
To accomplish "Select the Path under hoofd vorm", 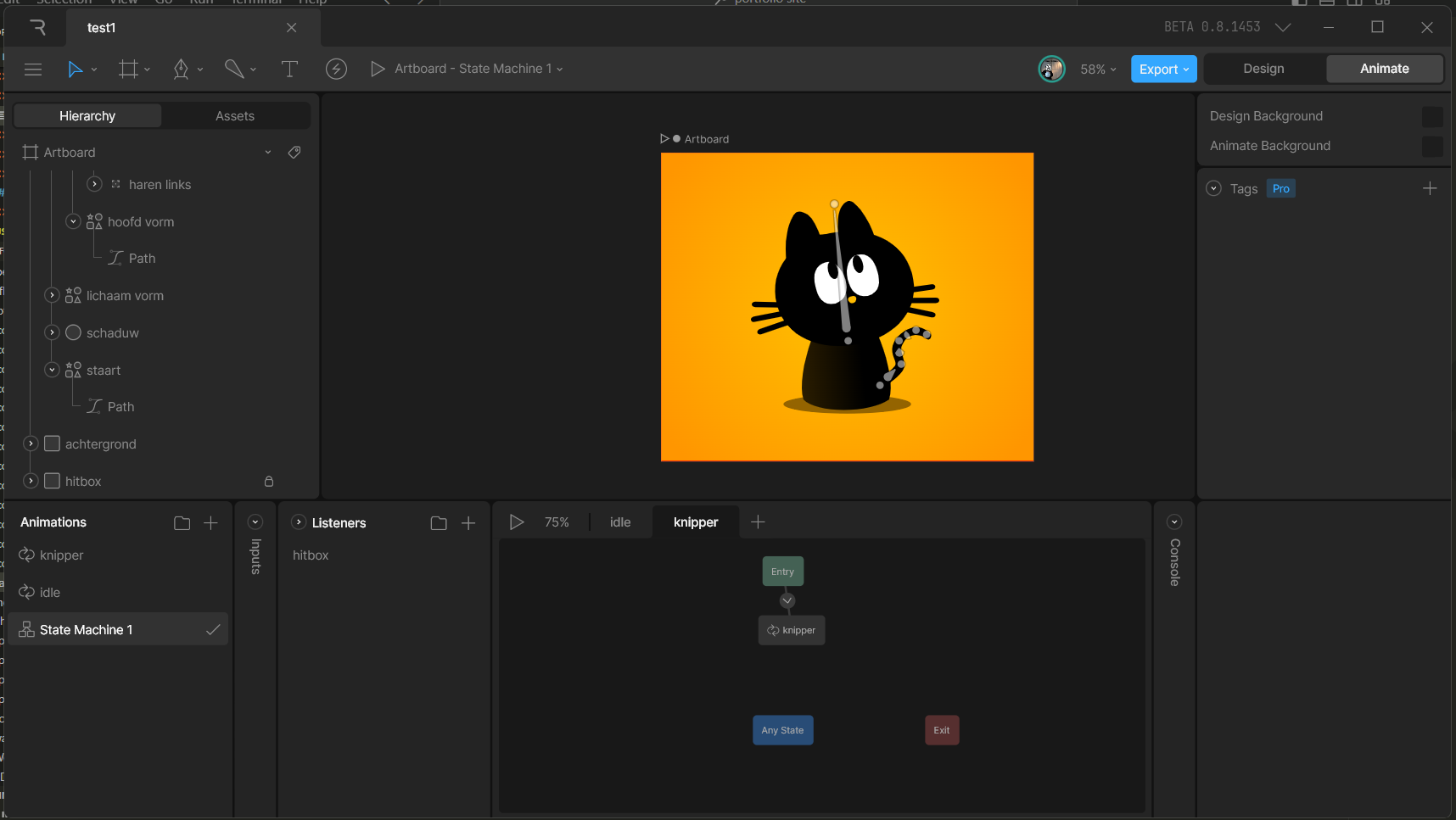I will [x=143, y=259].
